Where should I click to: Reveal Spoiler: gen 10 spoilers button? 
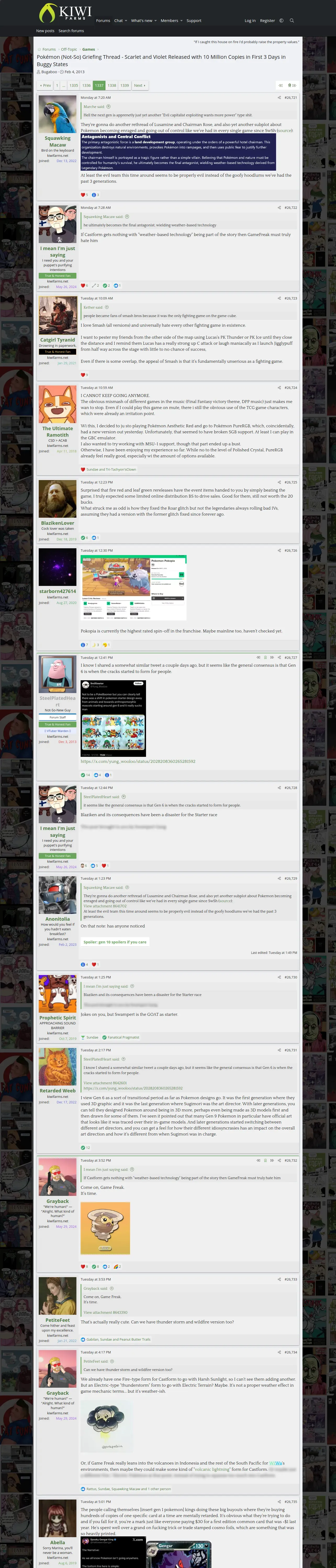[115, 942]
